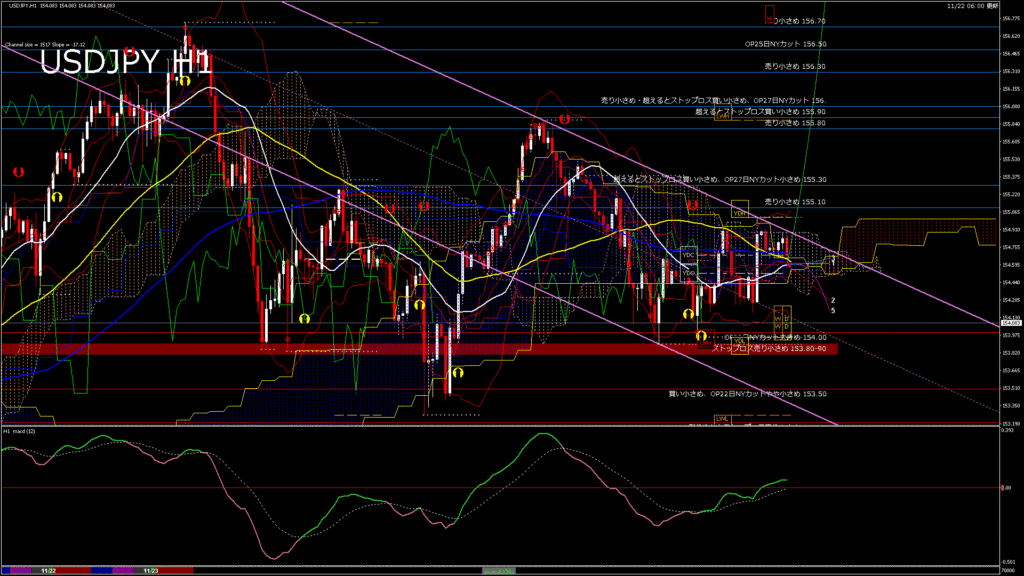
Task: Click the MACD zero level tag 0.00
Action: click(x=1006, y=488)
